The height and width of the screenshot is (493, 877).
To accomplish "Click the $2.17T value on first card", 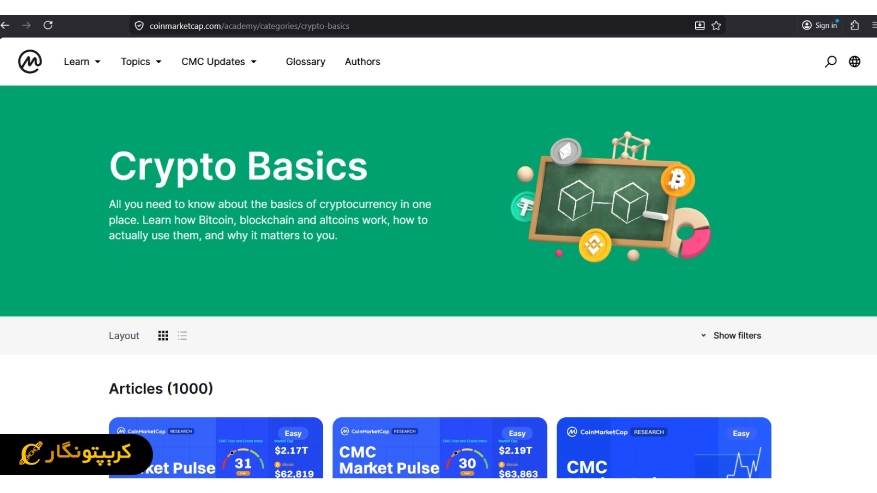I will point(291,450).
